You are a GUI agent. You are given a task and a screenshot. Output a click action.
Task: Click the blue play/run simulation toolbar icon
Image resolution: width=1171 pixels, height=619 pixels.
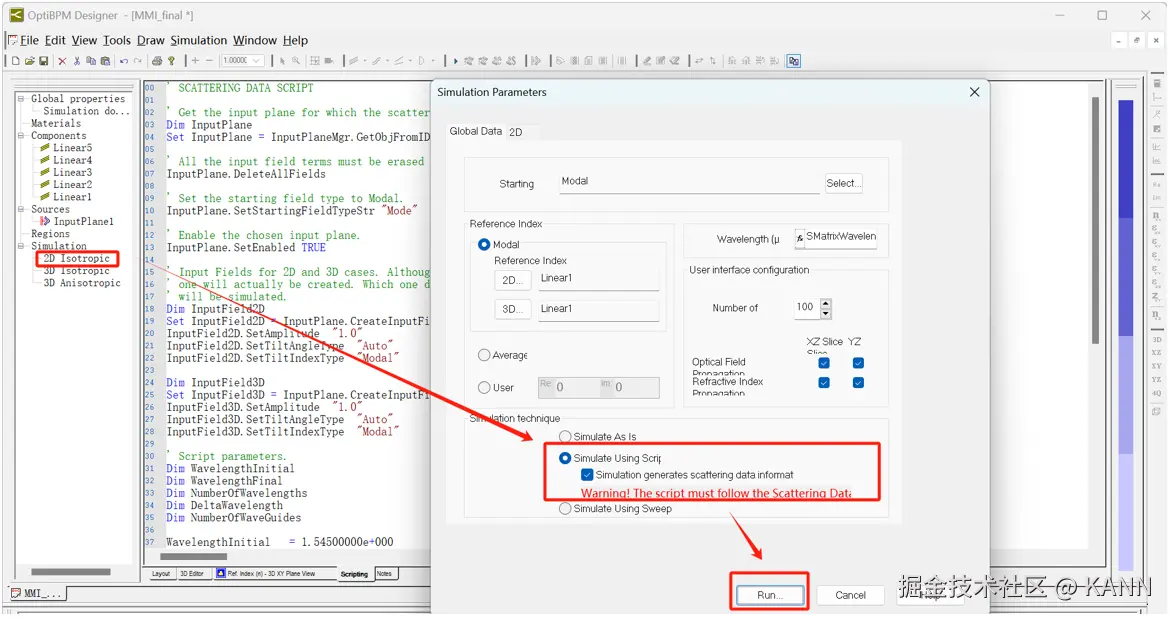pos(455,61)
